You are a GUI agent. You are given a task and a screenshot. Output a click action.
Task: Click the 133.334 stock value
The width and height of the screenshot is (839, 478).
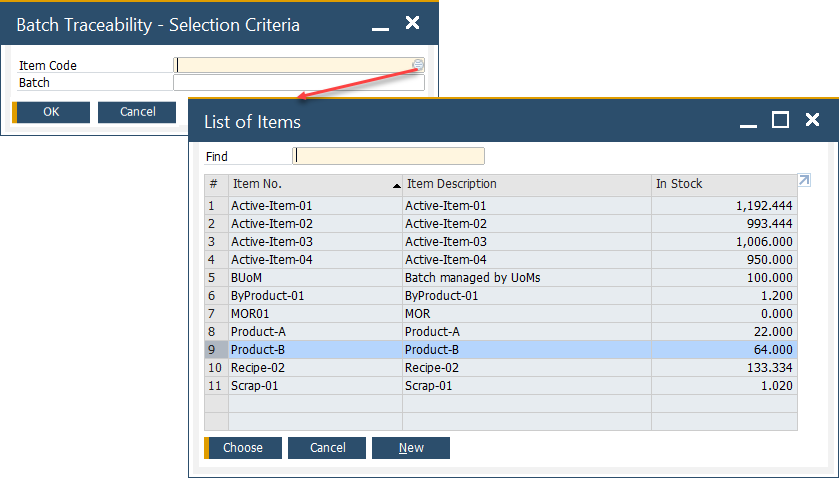point(769,368)
